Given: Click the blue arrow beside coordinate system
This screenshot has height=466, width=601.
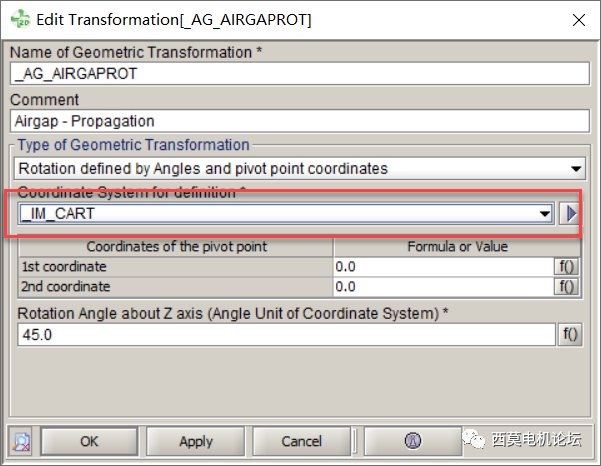Looking at the screenshot, I should 572,213.
